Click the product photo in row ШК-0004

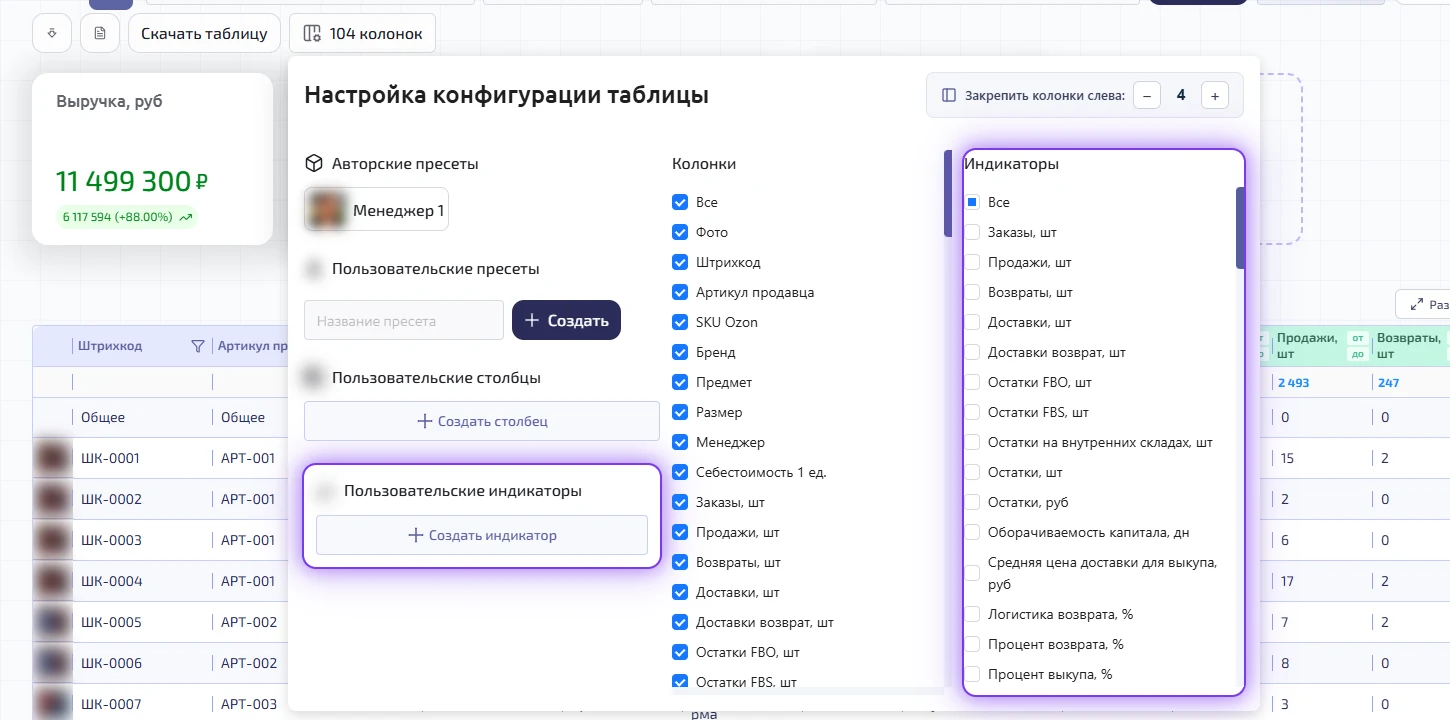[x=53, y=581]
